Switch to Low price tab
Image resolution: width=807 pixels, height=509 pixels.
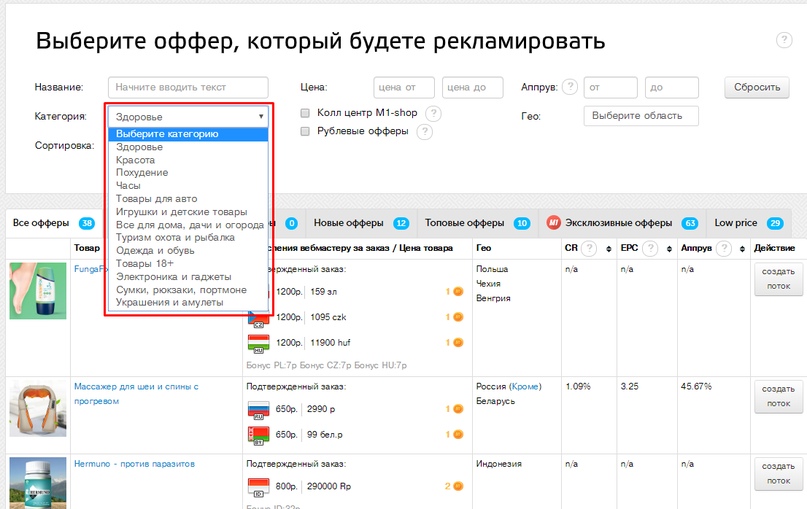click(x=749, y=223)
